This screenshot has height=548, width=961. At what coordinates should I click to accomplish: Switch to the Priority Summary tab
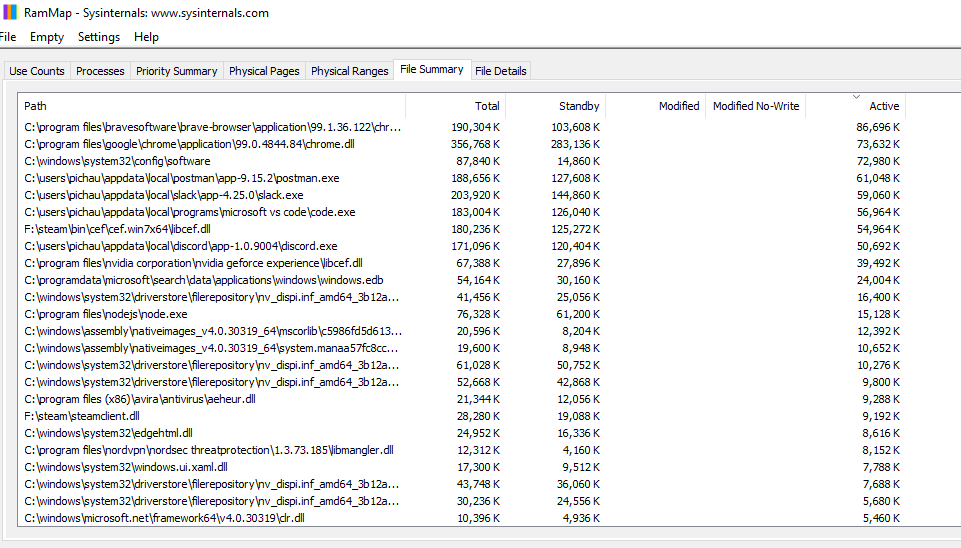177,71
